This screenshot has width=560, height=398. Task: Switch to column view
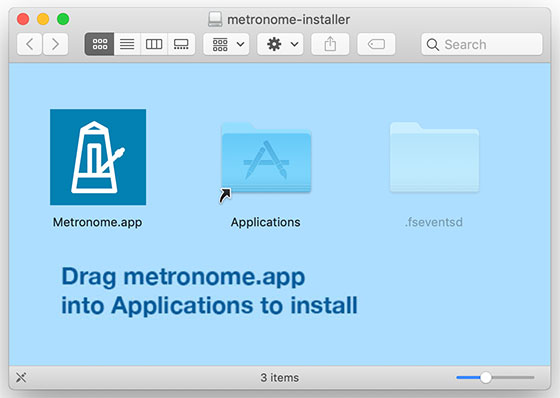point(154,44)
